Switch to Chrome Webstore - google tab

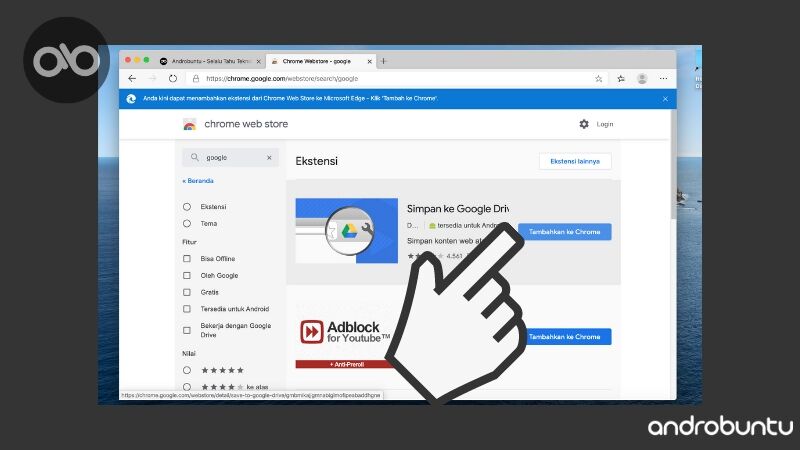[321, 61]
